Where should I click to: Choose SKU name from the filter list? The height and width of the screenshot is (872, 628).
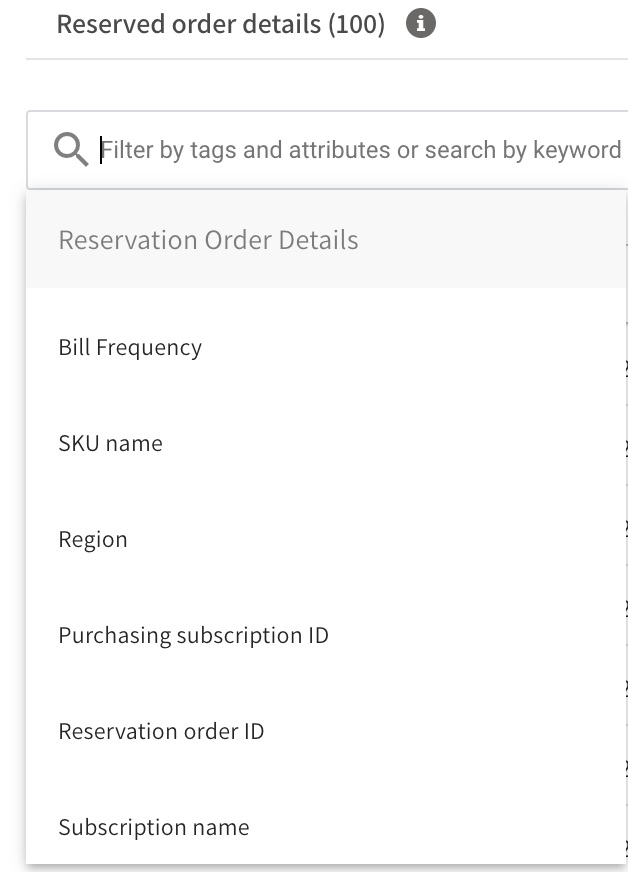coord(110,444)
